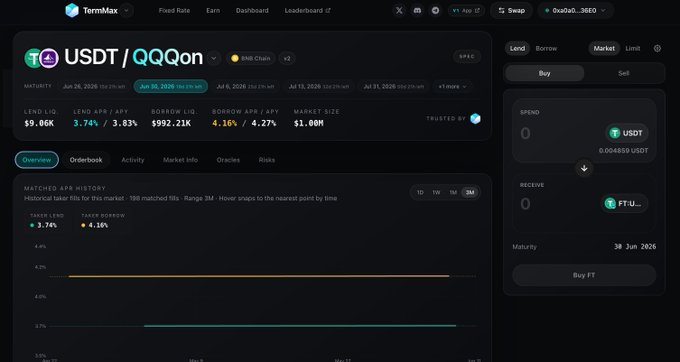Click the v2 version badge
This screenshot has height=362, width=680.
coord(287,58)
